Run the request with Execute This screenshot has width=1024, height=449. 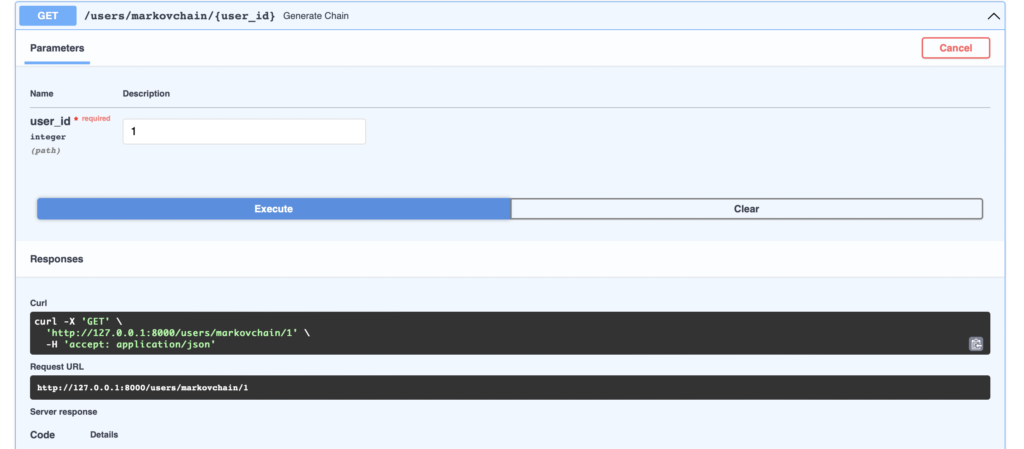273,209
